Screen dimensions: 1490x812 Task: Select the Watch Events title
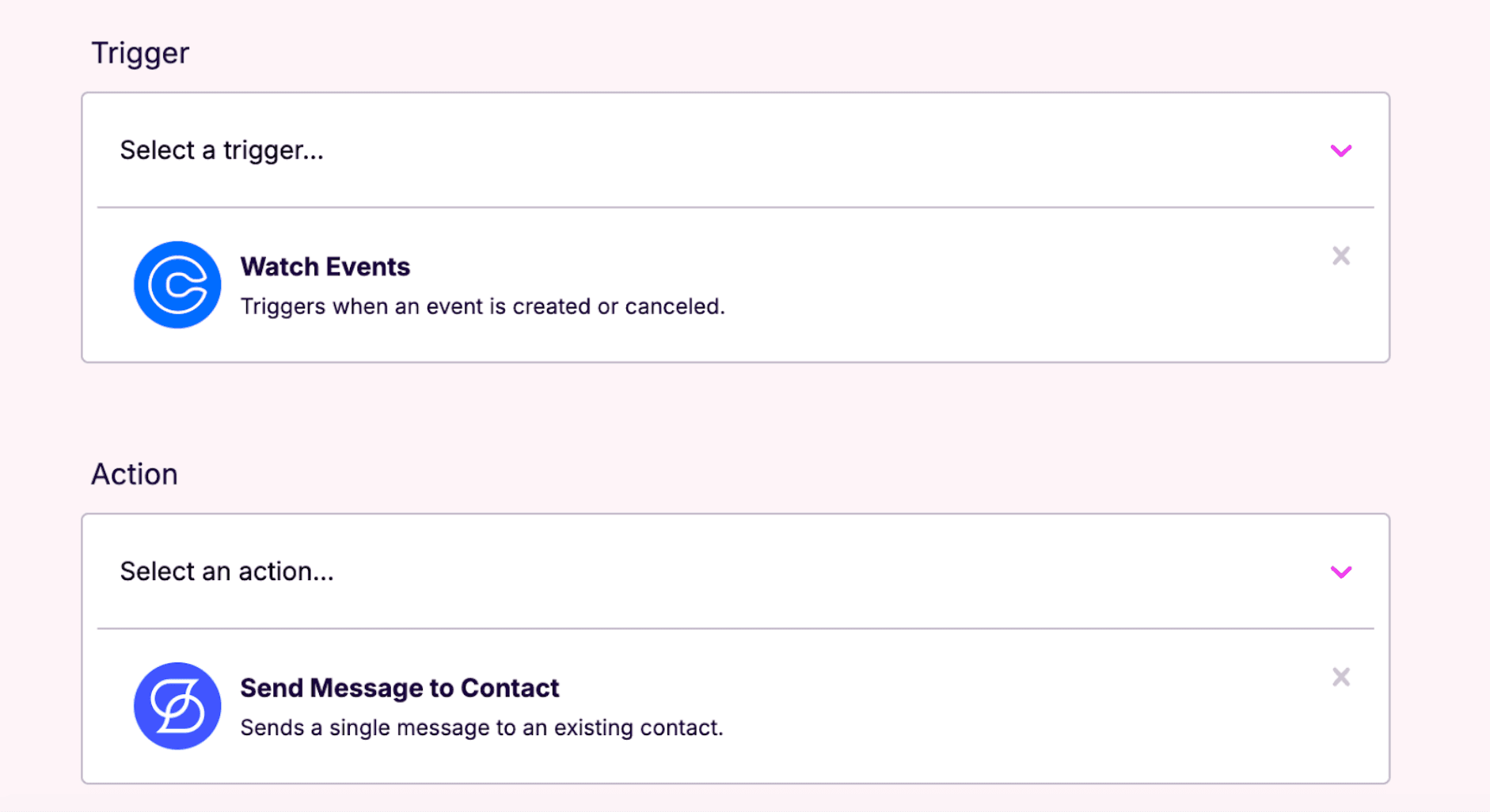[325, 267]
